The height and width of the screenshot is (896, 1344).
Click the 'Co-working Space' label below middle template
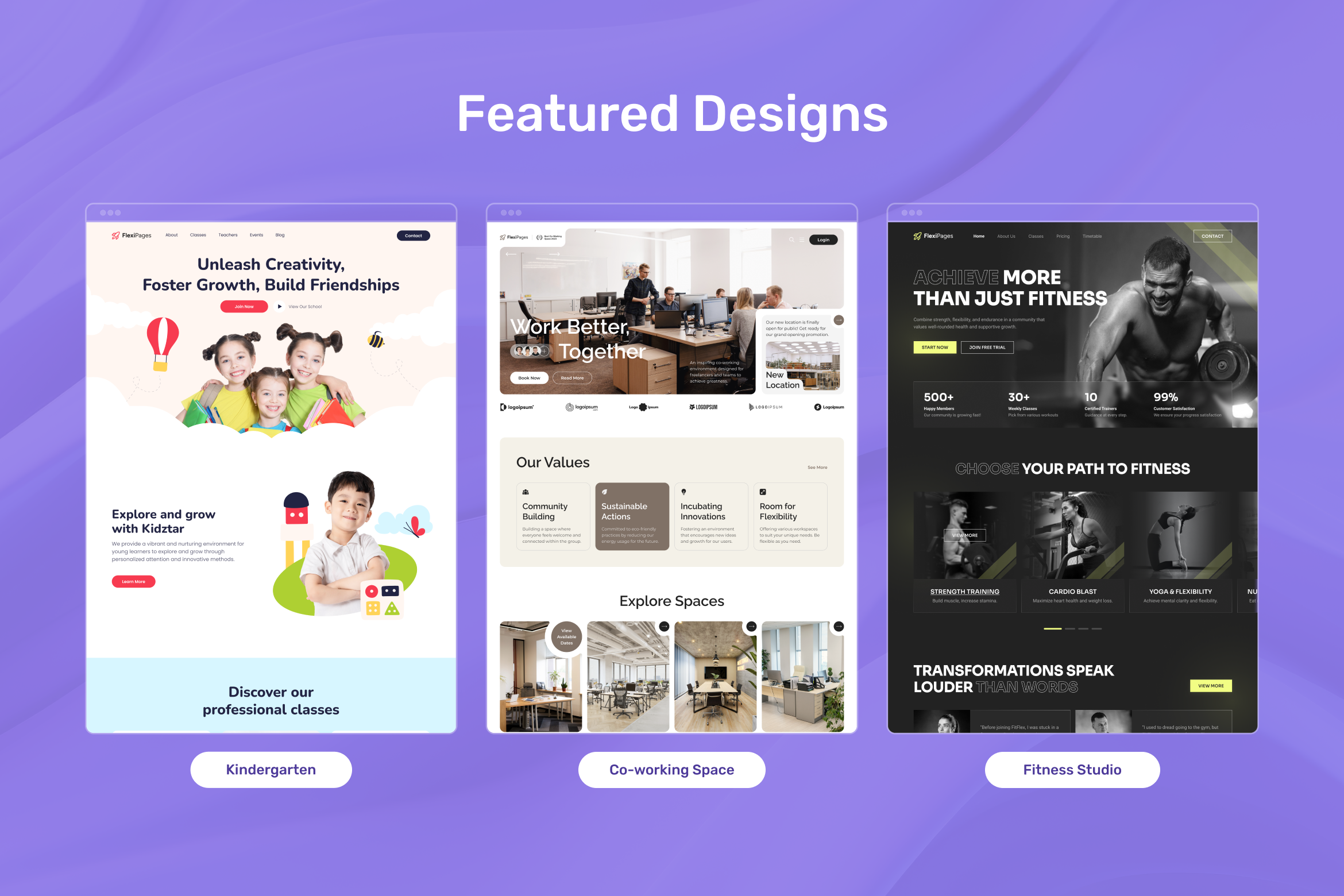(672, 769)
